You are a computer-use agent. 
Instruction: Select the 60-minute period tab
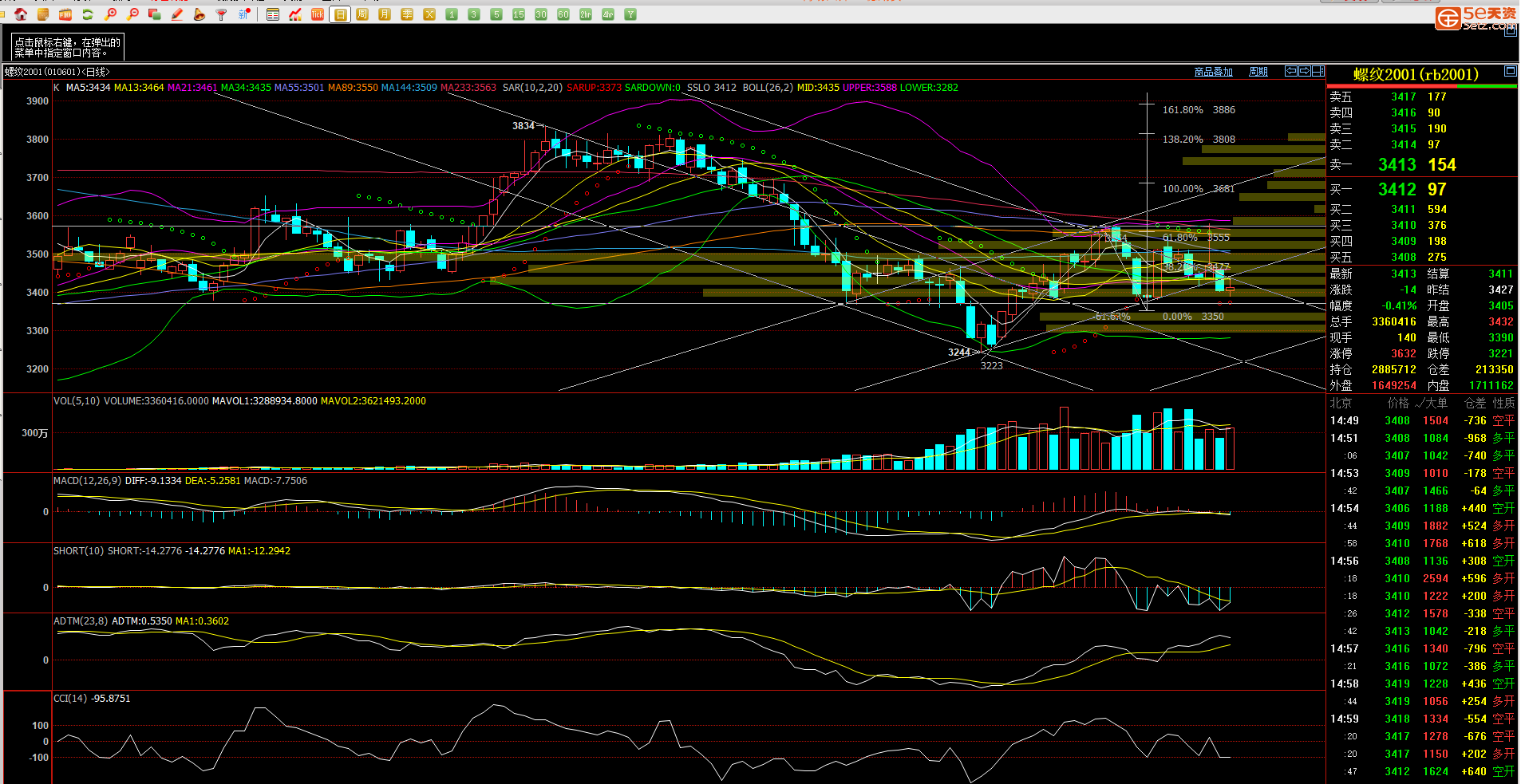click(x=563, y=14)
